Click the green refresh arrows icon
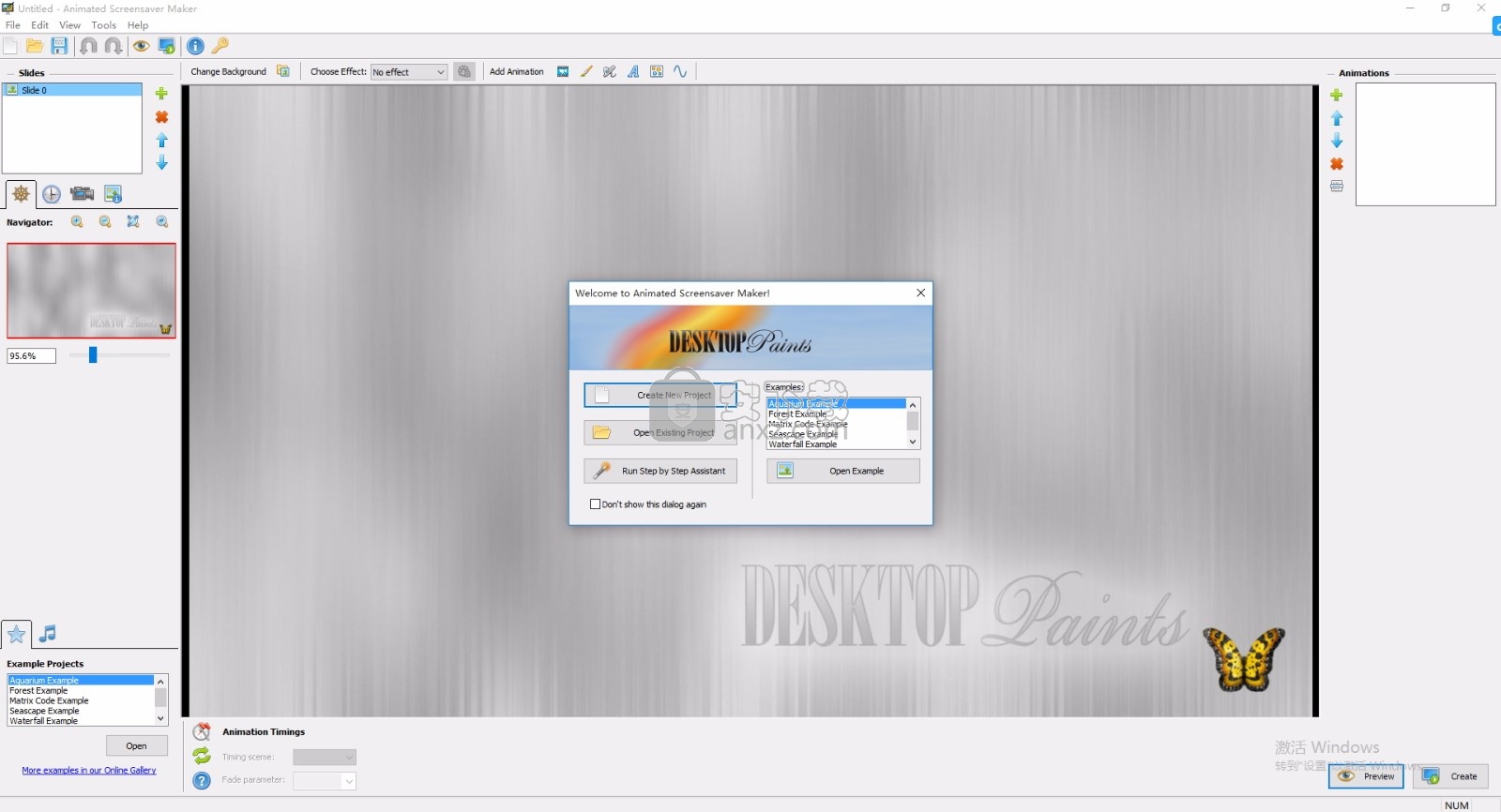1501x812 pixels. coord(202,756)
